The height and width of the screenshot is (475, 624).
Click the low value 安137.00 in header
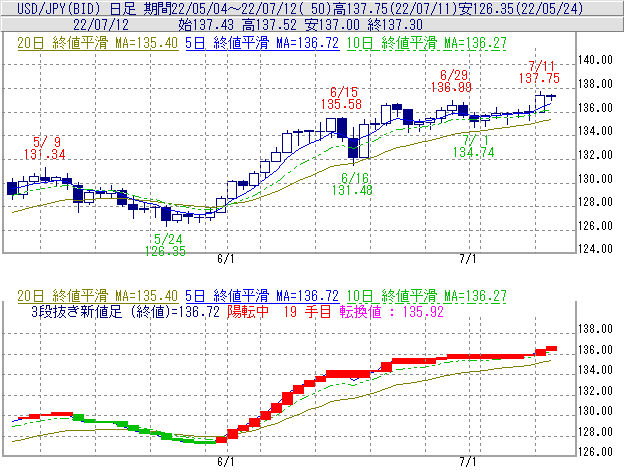(x=332, y=25)
